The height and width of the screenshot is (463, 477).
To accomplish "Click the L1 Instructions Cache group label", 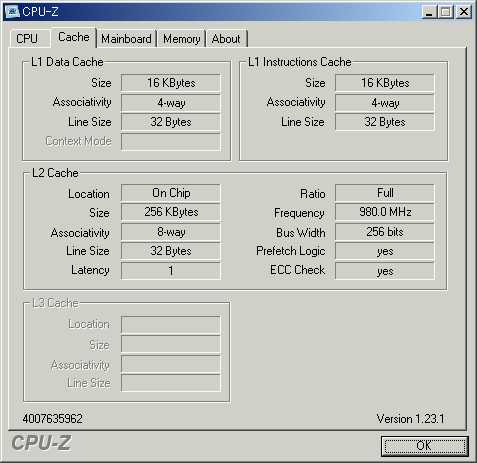I will point(300,62).
